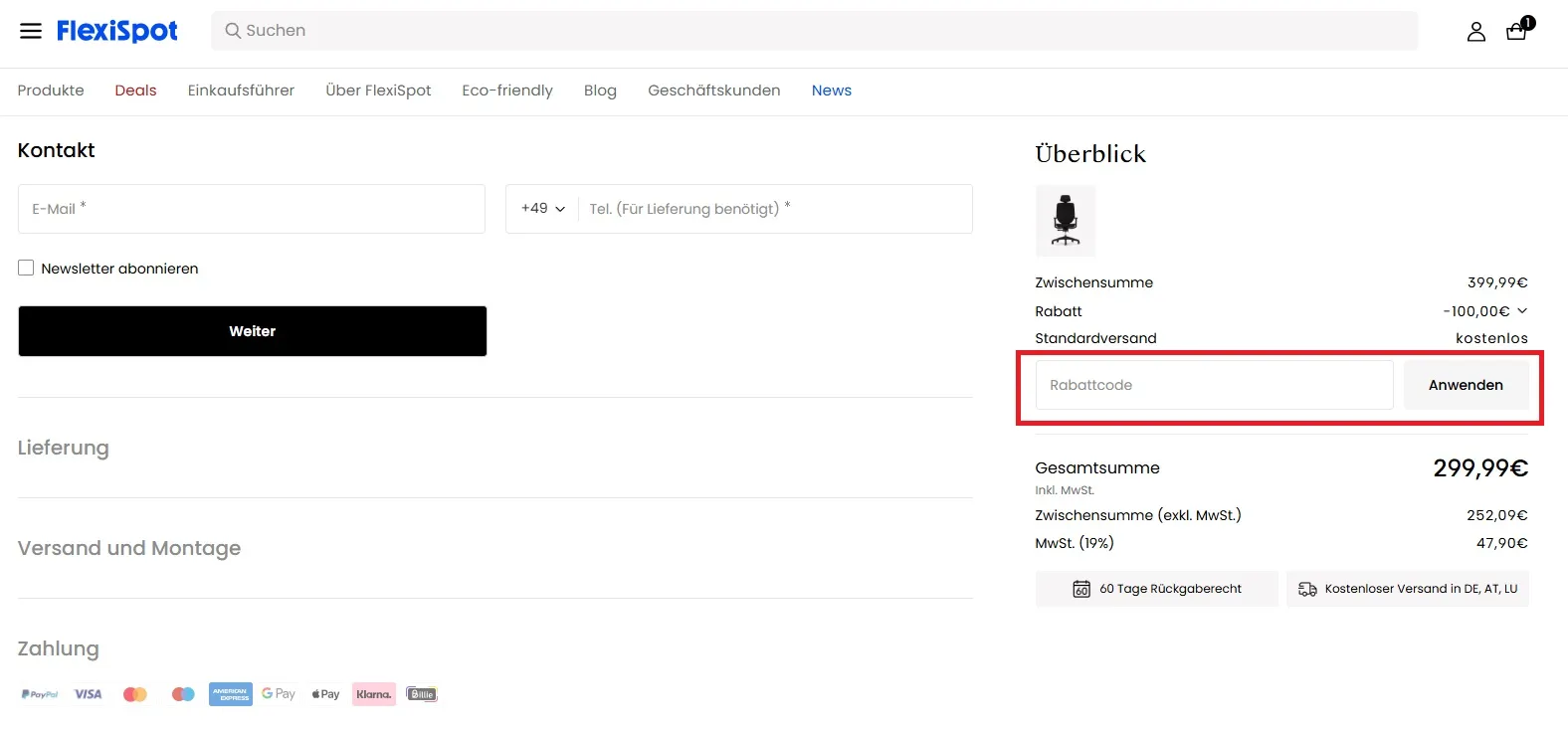
Task: Click the VISA payment icon
Action: 88,694
